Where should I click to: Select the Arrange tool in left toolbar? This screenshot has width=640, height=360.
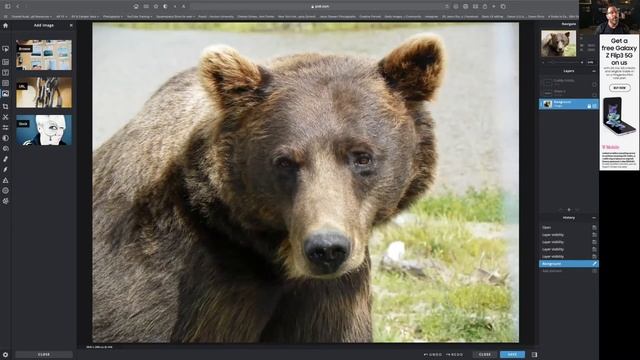pyautogui.click(x=5, y=49)
